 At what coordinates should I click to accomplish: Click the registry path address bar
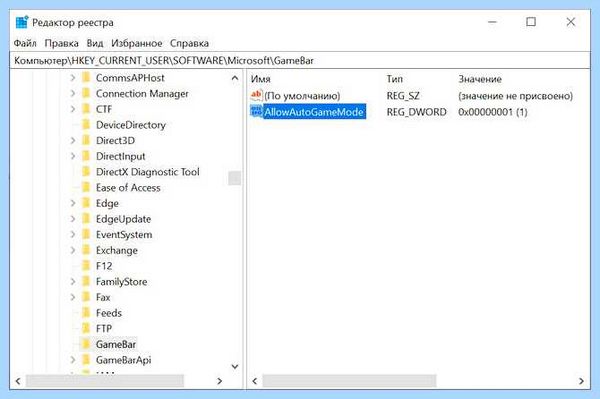pyautogui.click(x=300, y=60)
